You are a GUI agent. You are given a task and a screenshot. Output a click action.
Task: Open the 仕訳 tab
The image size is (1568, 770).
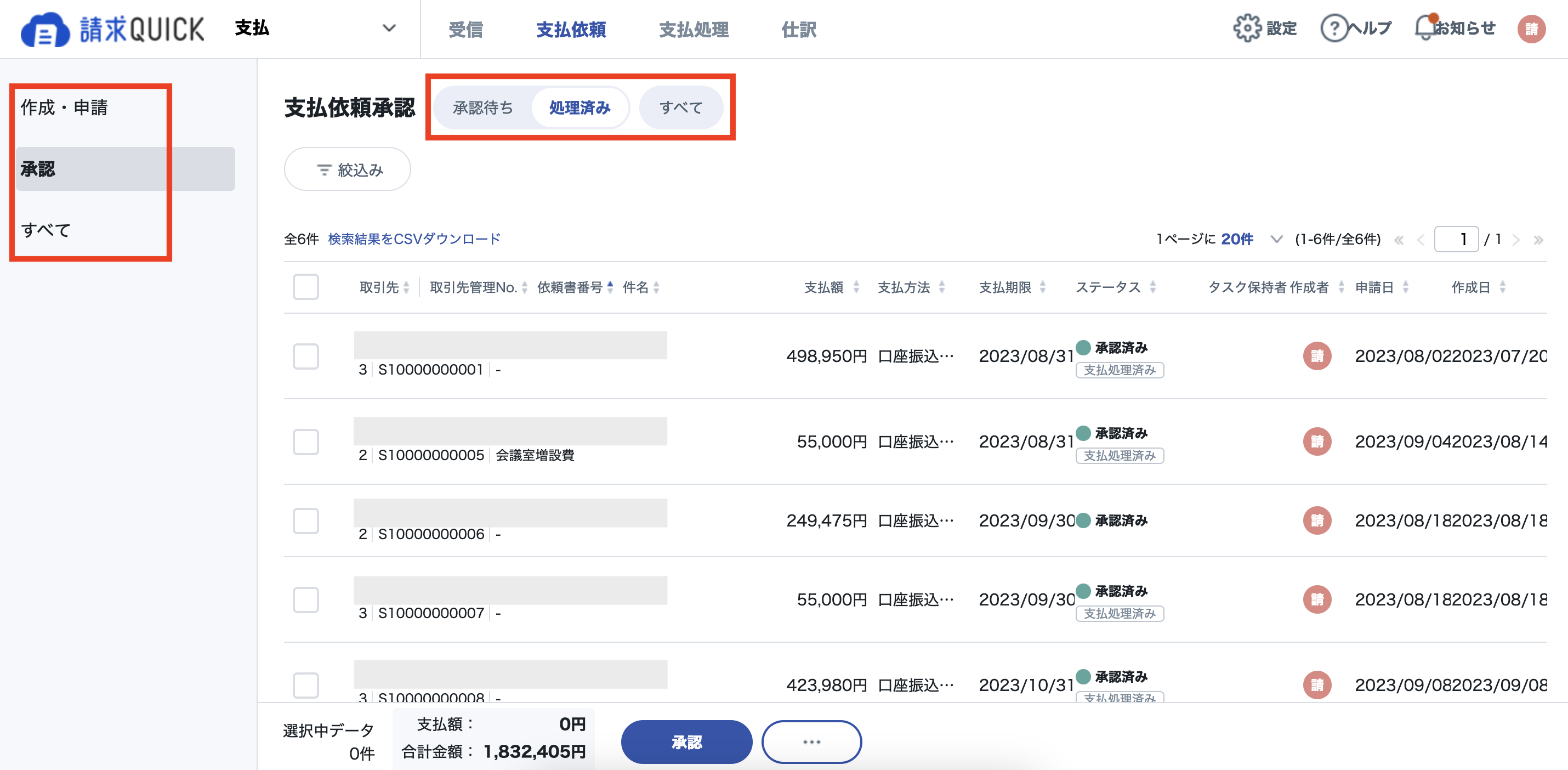(799, 29)
